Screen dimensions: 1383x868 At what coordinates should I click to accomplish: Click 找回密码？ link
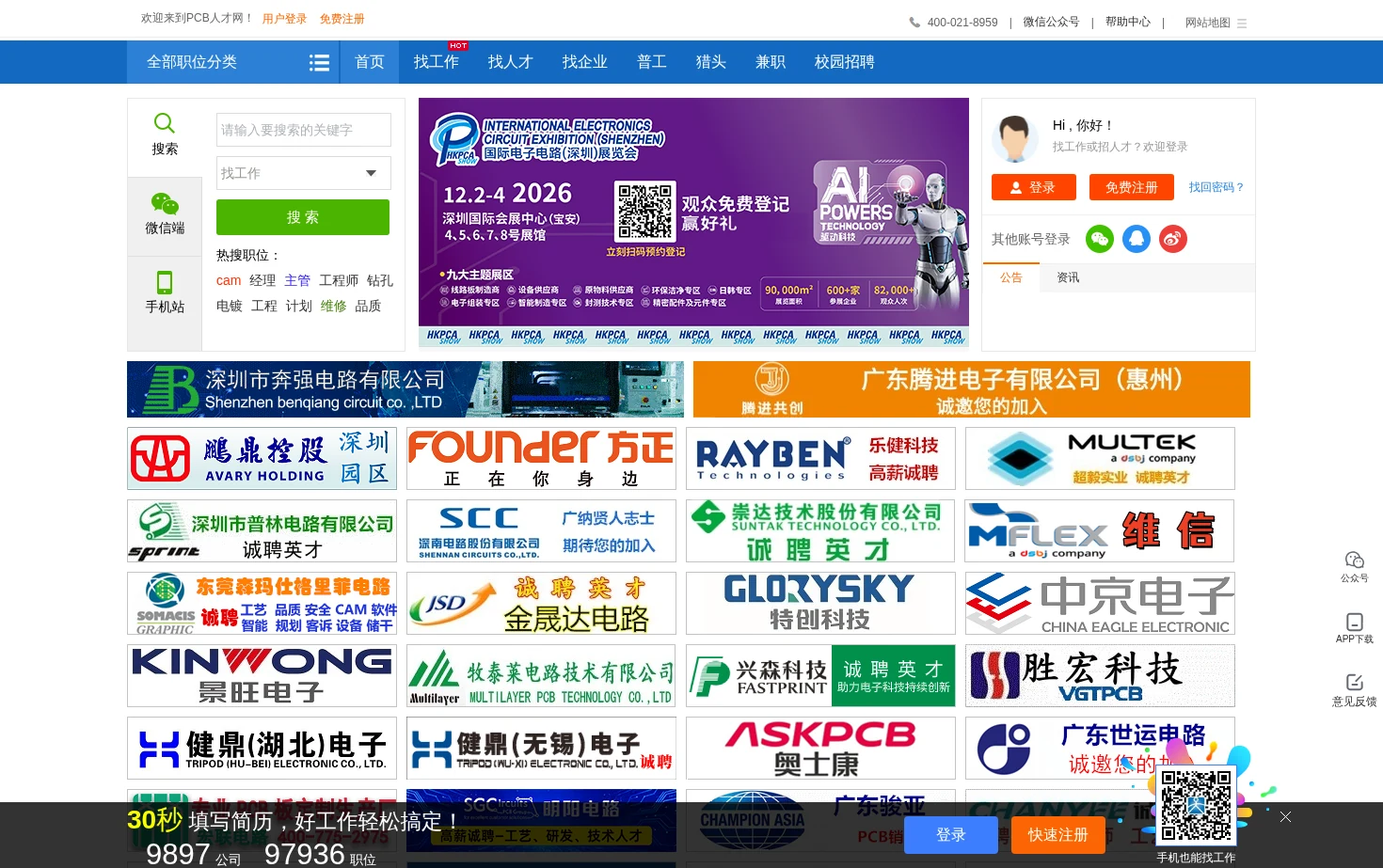click(x=1216, y=187)
